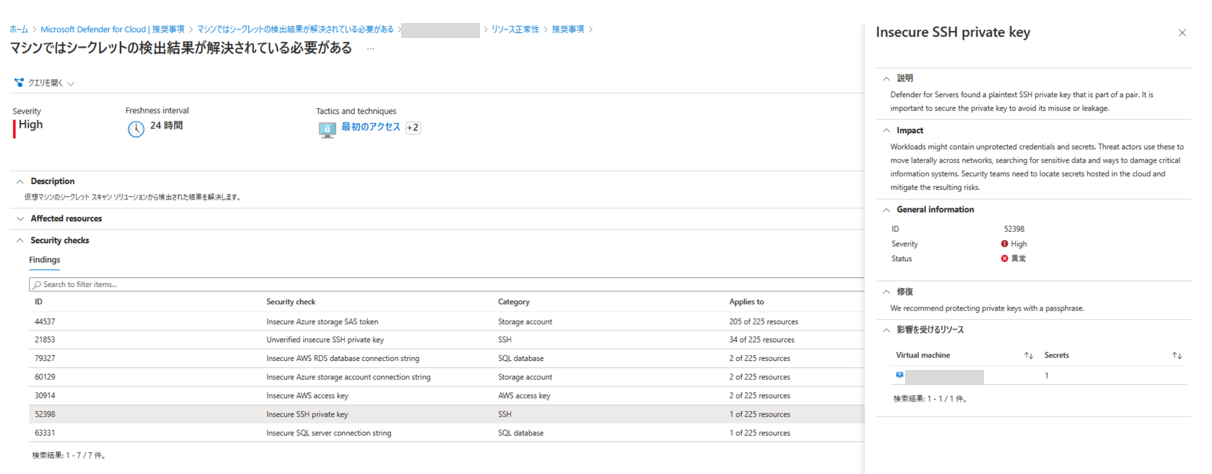Open the ellipsis menu beside page title
The image size is (1212, 474).
[x=371, y=48]
